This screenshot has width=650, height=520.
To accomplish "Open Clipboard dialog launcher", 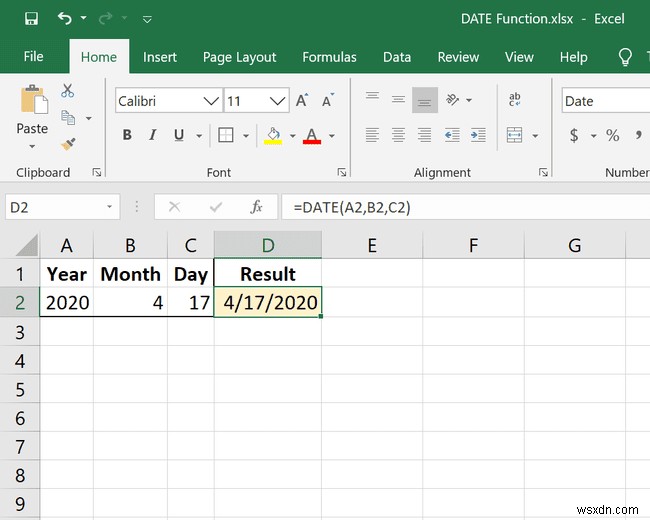I will click(97, 172).
